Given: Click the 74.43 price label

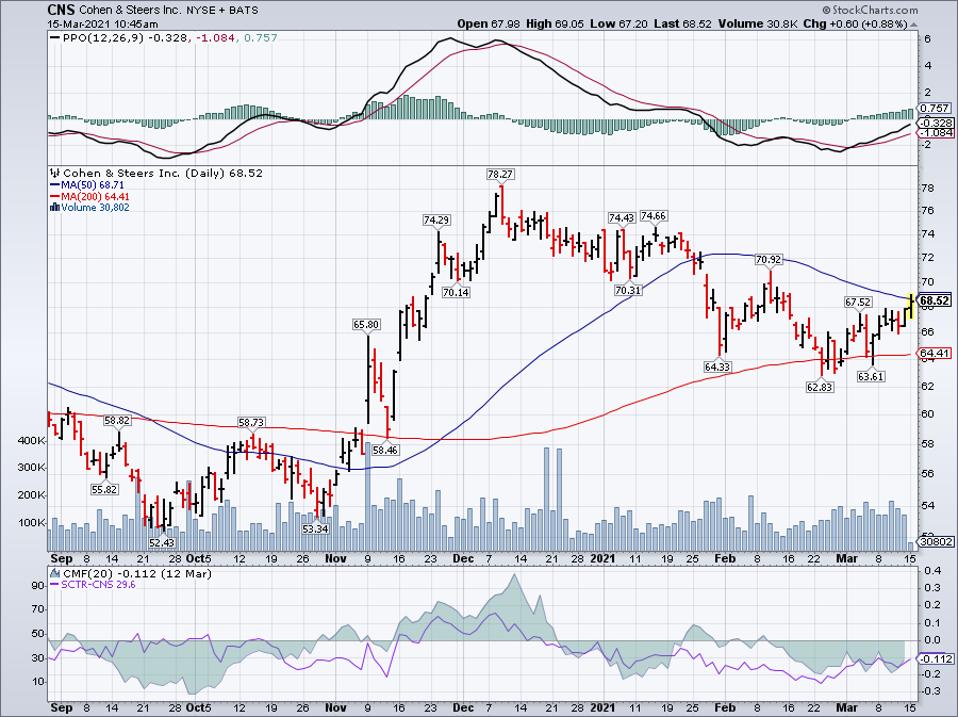Looking at the screenshot, I should 622,218.
